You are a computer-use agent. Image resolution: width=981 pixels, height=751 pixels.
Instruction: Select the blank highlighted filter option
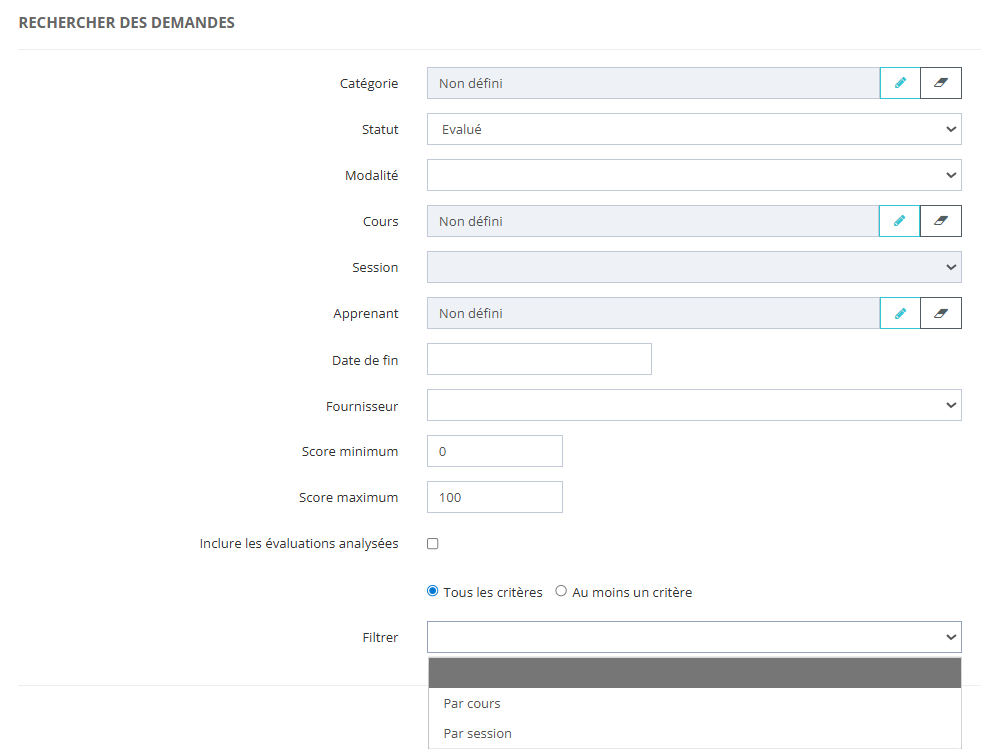[x=693, y=673]
